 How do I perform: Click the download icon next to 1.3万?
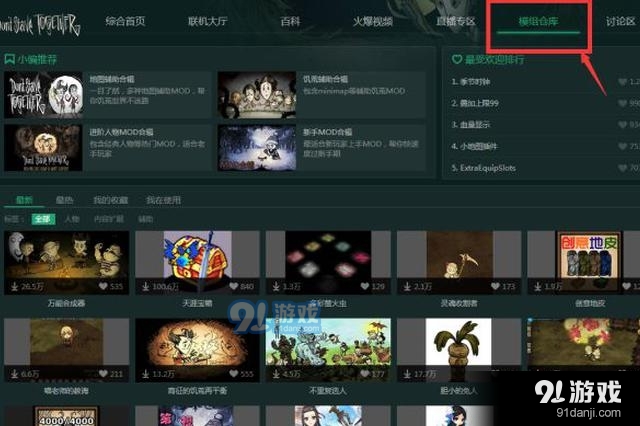point(276,287)
